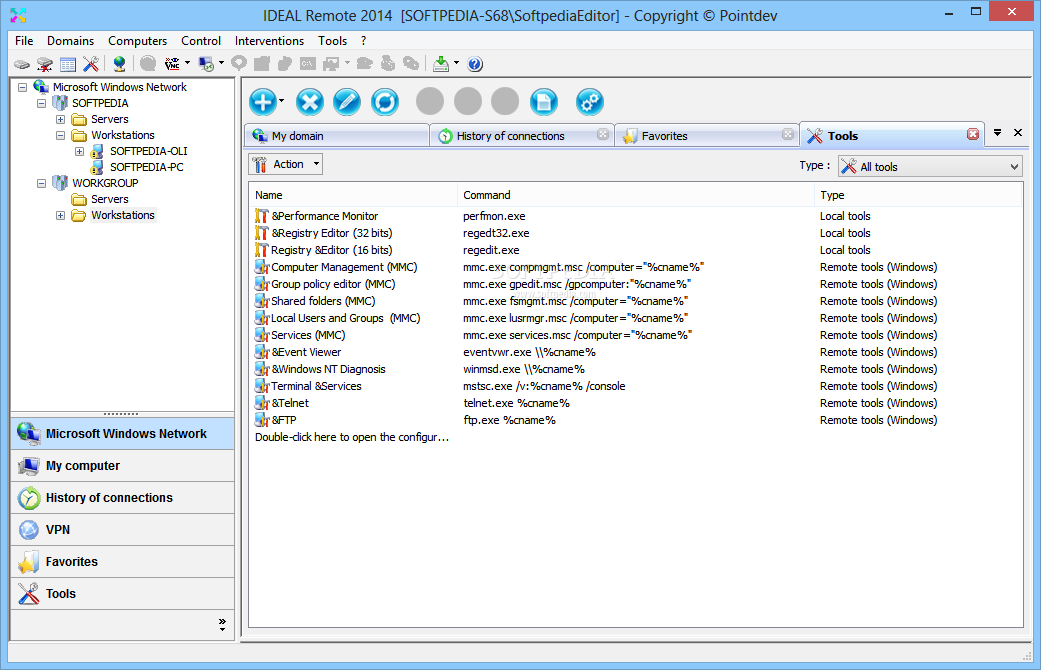
Task: Open the Control menu
Action: [200, 41]
